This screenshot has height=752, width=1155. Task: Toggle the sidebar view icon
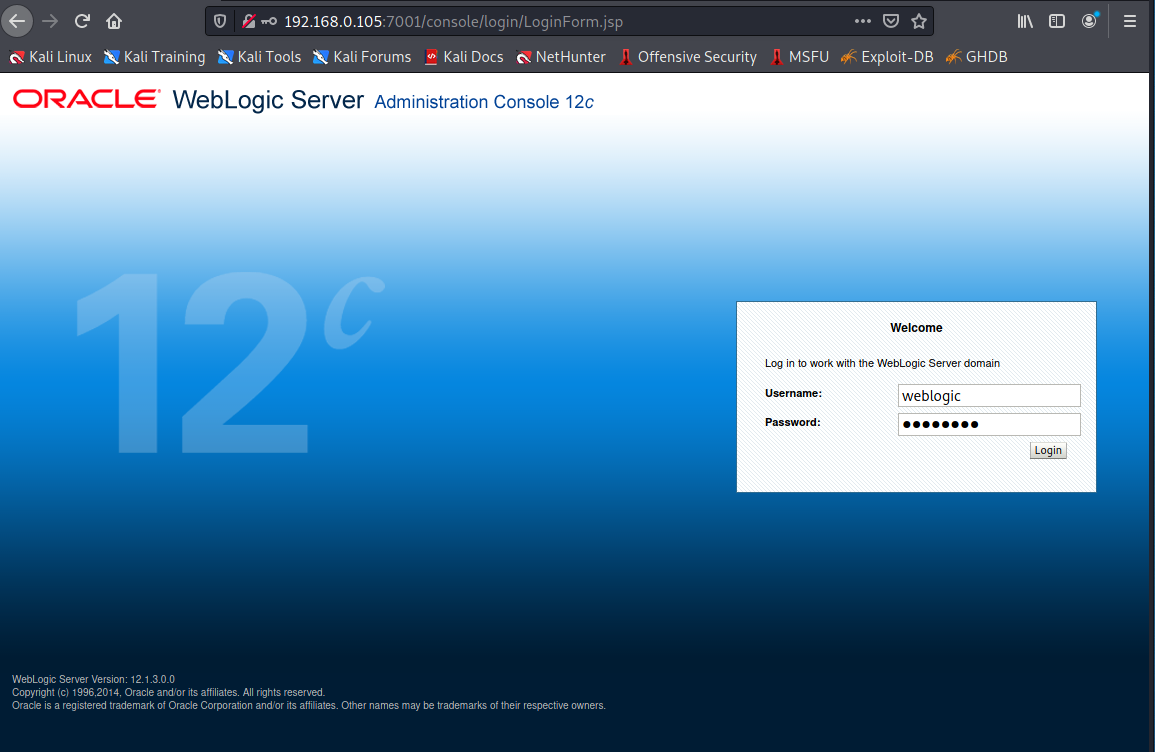pos(1057,21)
